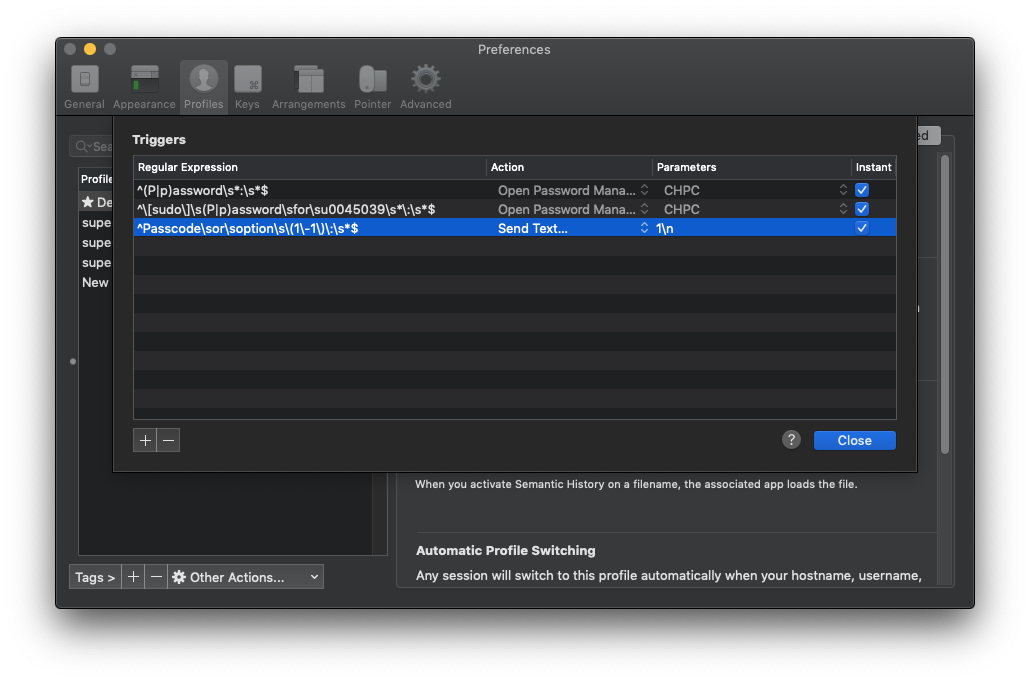Close the Triggers sheet
Viewport: 1030px width, 682px height.
click(x=854, y=440)
